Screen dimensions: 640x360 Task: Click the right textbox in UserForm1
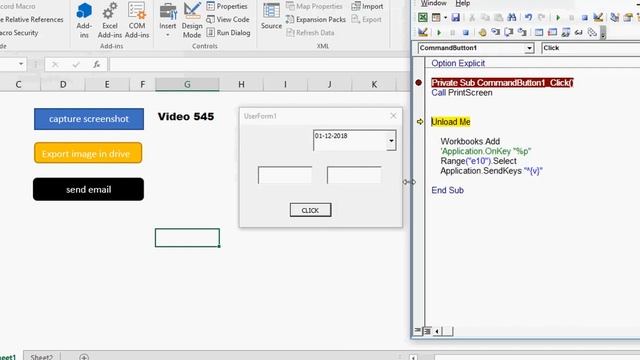coord(354,175)
